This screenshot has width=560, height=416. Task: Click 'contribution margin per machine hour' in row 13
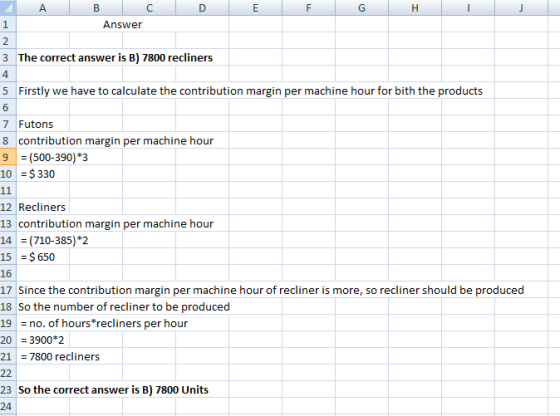click(116, 224)
